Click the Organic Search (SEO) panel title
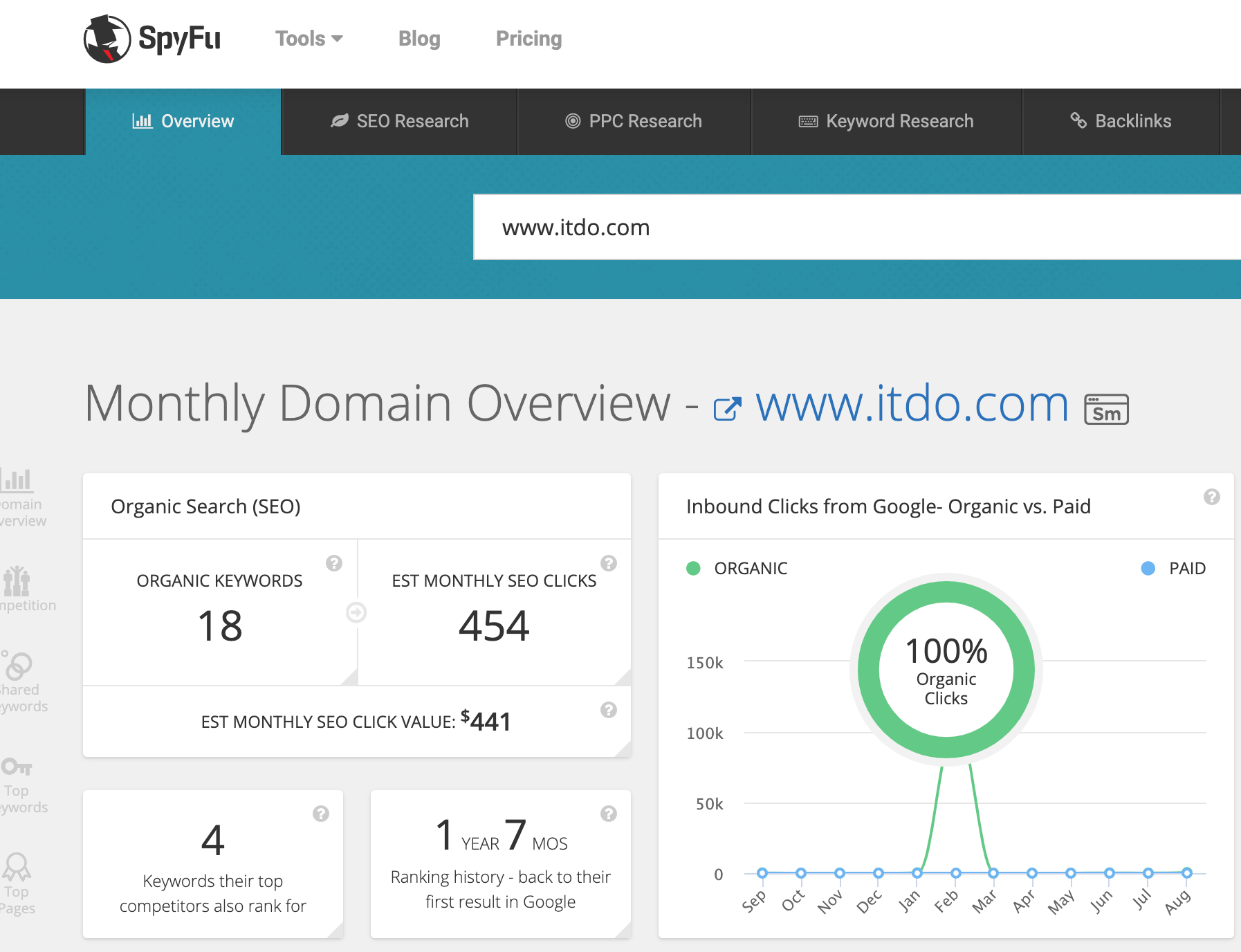The height and width of the screenshot is (952, 1241). coord(205,506)
